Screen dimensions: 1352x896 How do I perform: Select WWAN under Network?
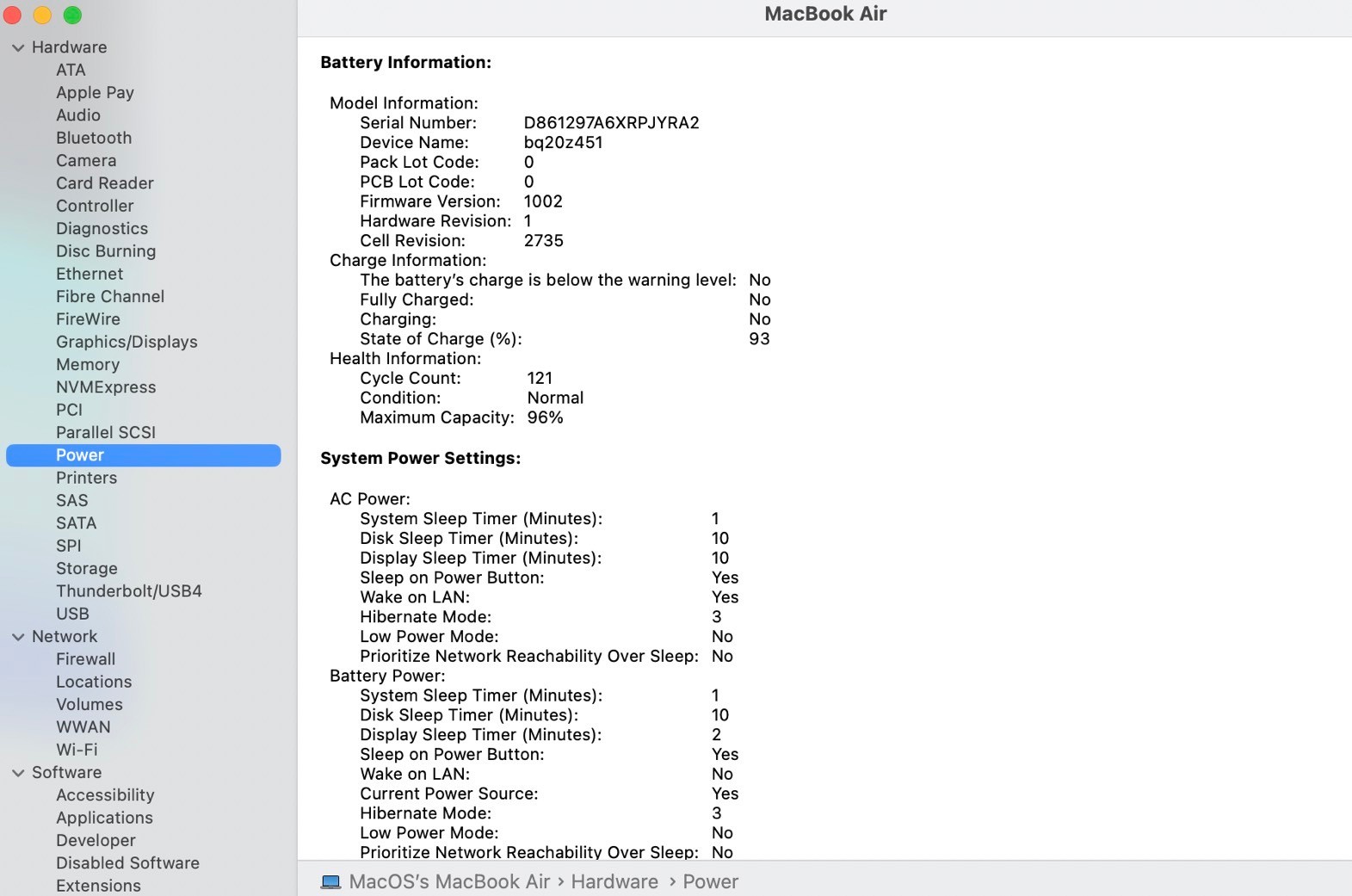pyautogui.click(x=83, y=727)
